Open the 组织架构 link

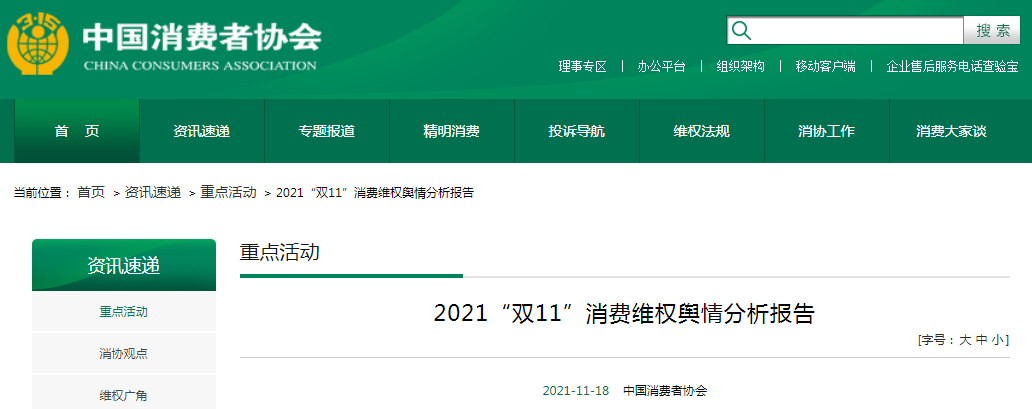(x=740, y=67)
